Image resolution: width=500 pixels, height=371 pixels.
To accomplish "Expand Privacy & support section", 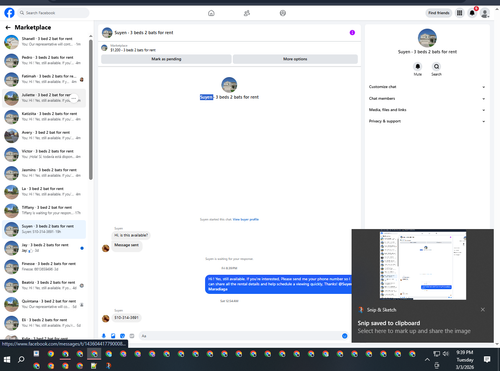I will [x=427, y=121].
